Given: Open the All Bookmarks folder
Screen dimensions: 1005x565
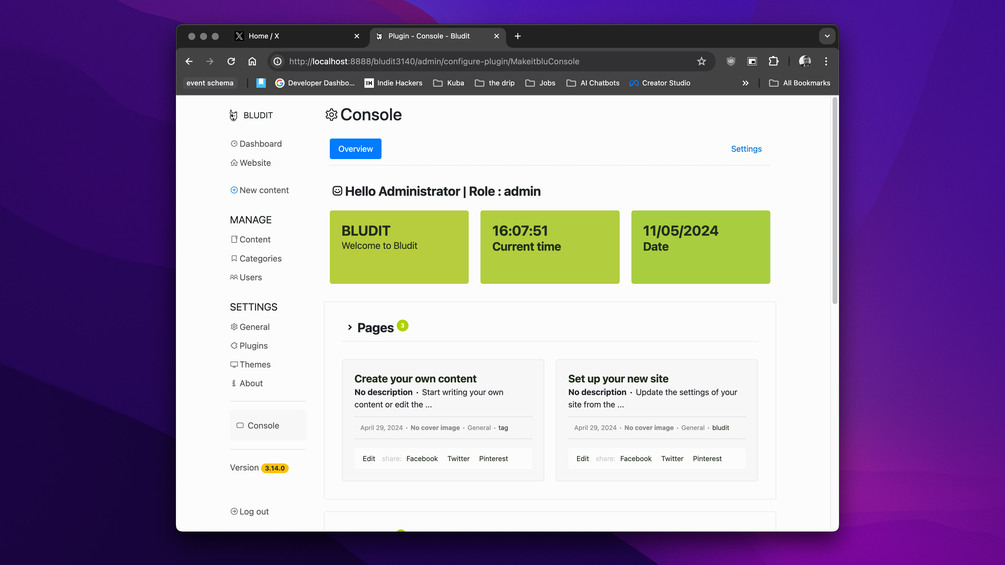Looking at the screenshot, I should 799,83.
